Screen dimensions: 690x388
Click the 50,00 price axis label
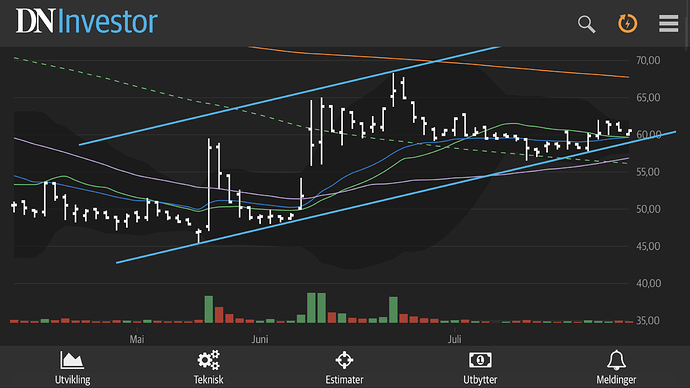[648, 209]
